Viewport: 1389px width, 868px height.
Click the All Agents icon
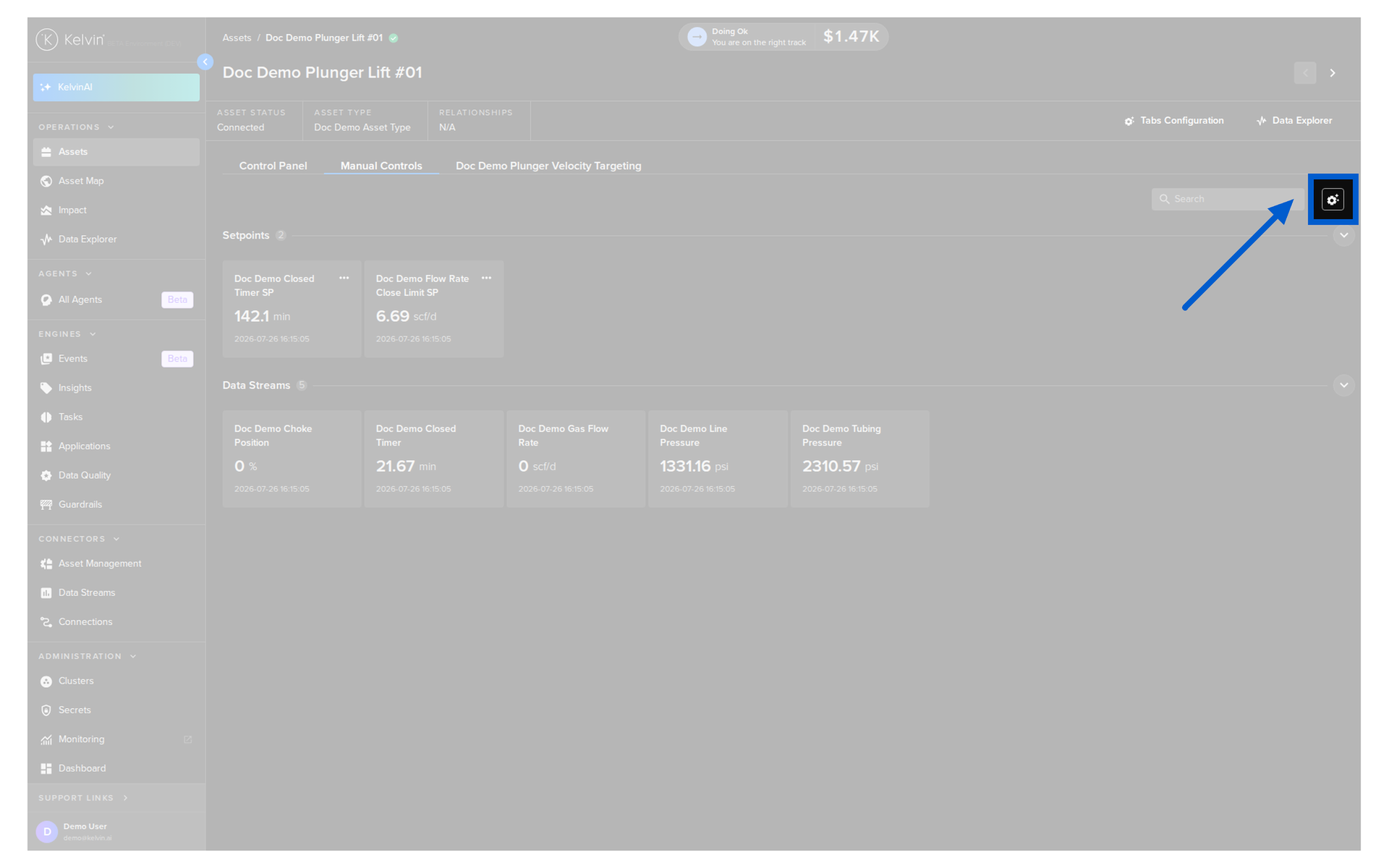tap(46, 299)
